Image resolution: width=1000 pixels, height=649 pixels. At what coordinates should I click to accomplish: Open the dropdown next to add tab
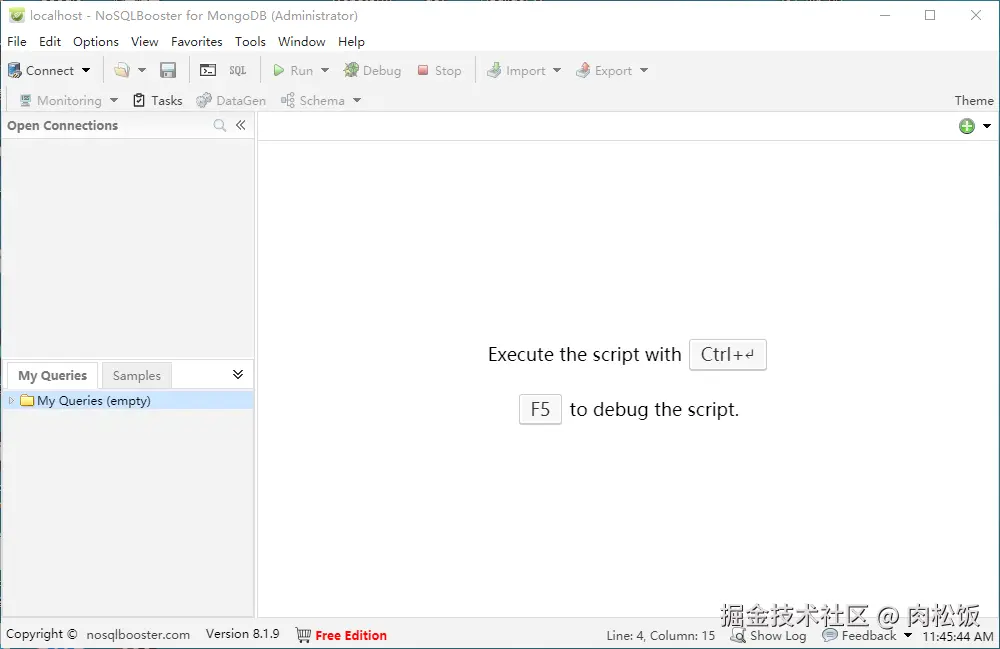987,126
